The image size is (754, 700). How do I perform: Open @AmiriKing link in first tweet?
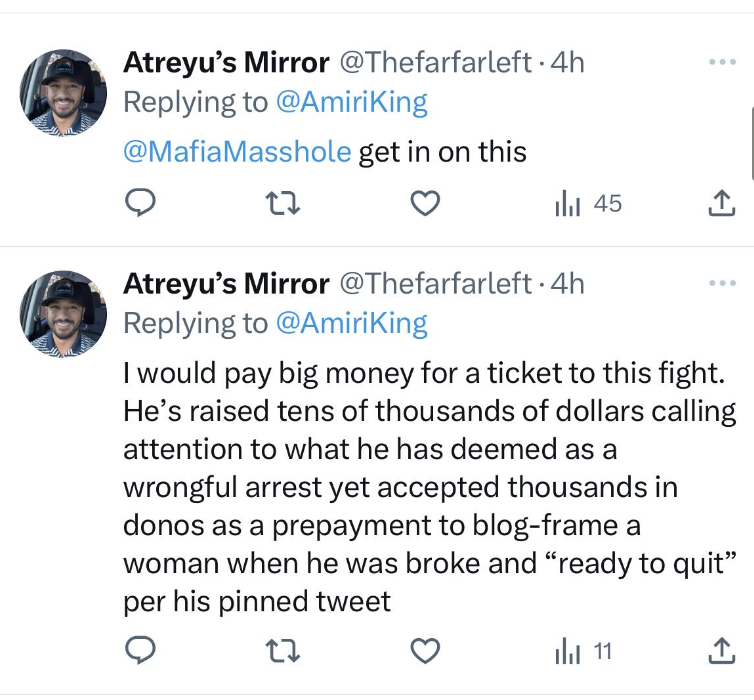[x=351, y=102]
